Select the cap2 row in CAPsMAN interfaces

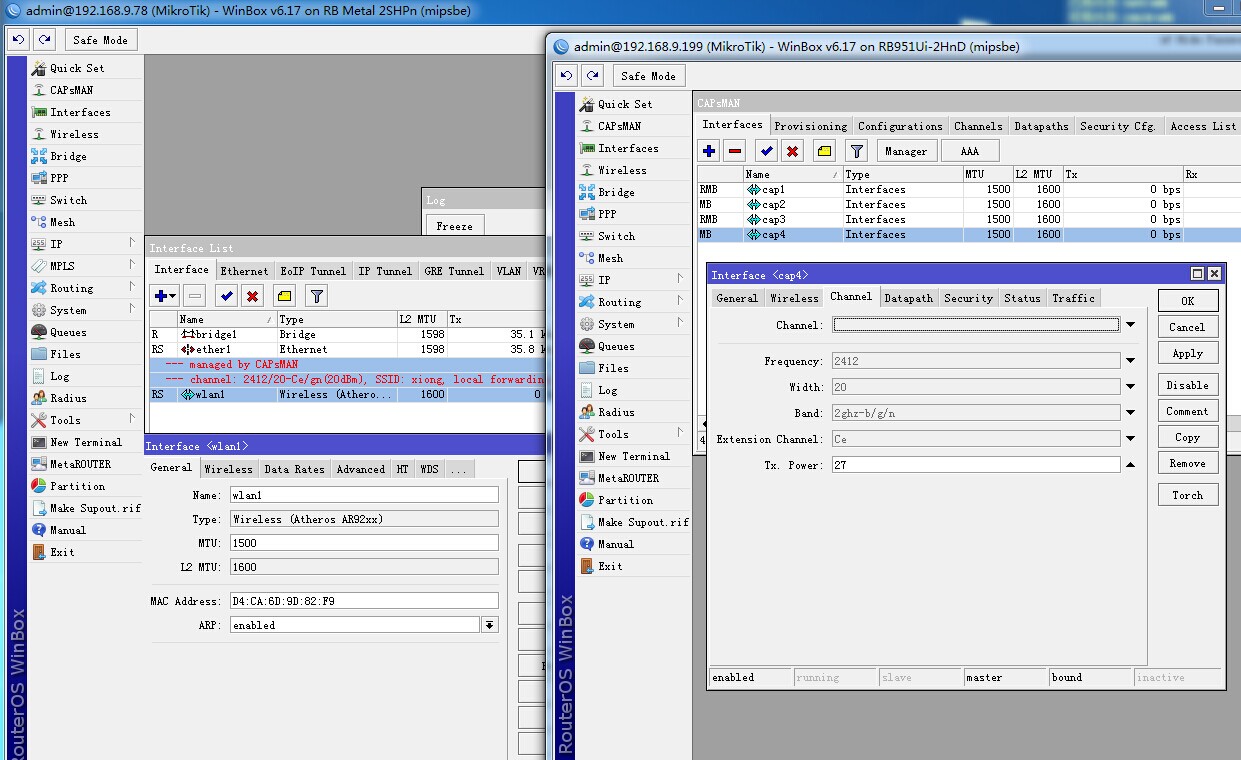[x=960, y=204]
